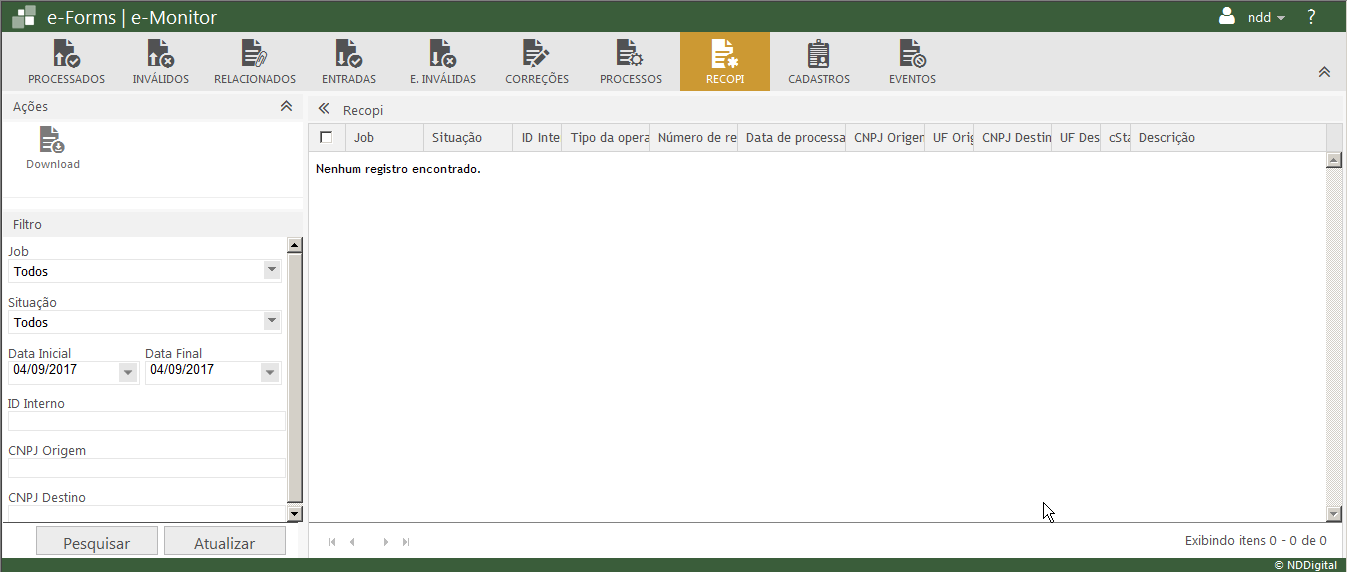Select the Recopi toolbar tab
Viewport: 1348px width, 572px height.
[x=725, y=62]
